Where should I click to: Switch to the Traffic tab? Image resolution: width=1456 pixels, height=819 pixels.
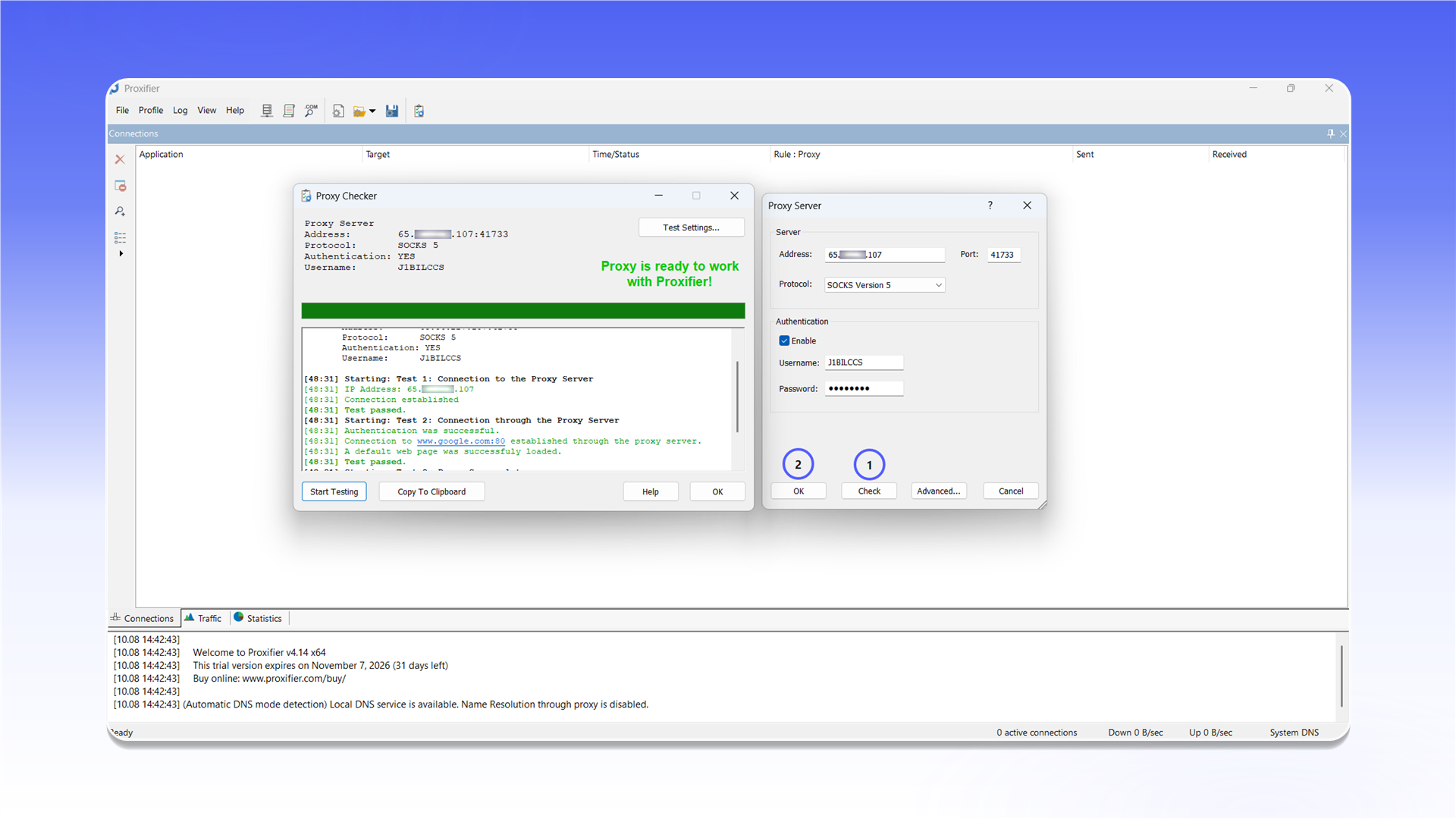coord(203,618)
